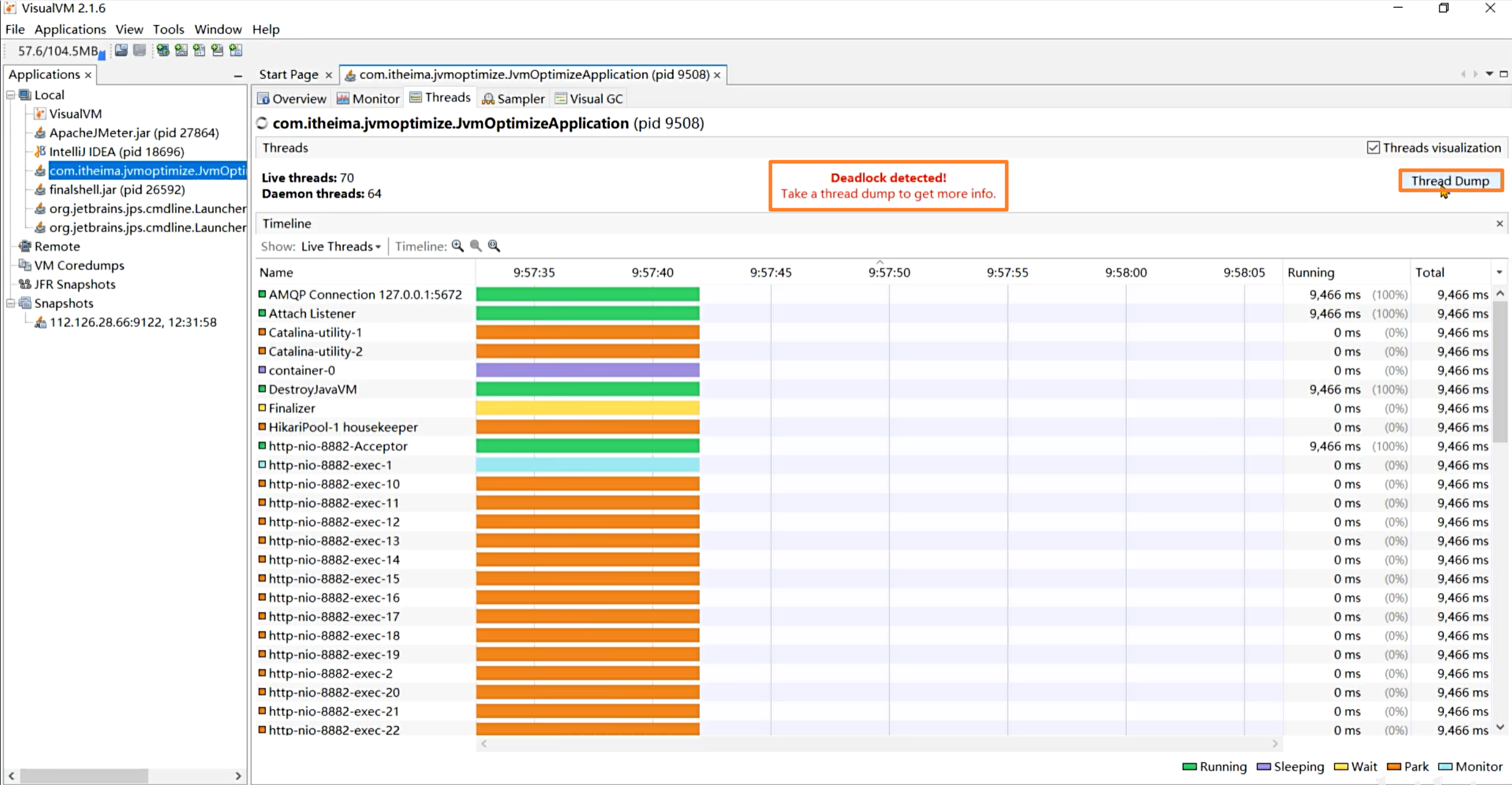Screen dimensions: 1512x785
Task: Click the Load Snapshot toolbar icon
Action: [121, 50]
